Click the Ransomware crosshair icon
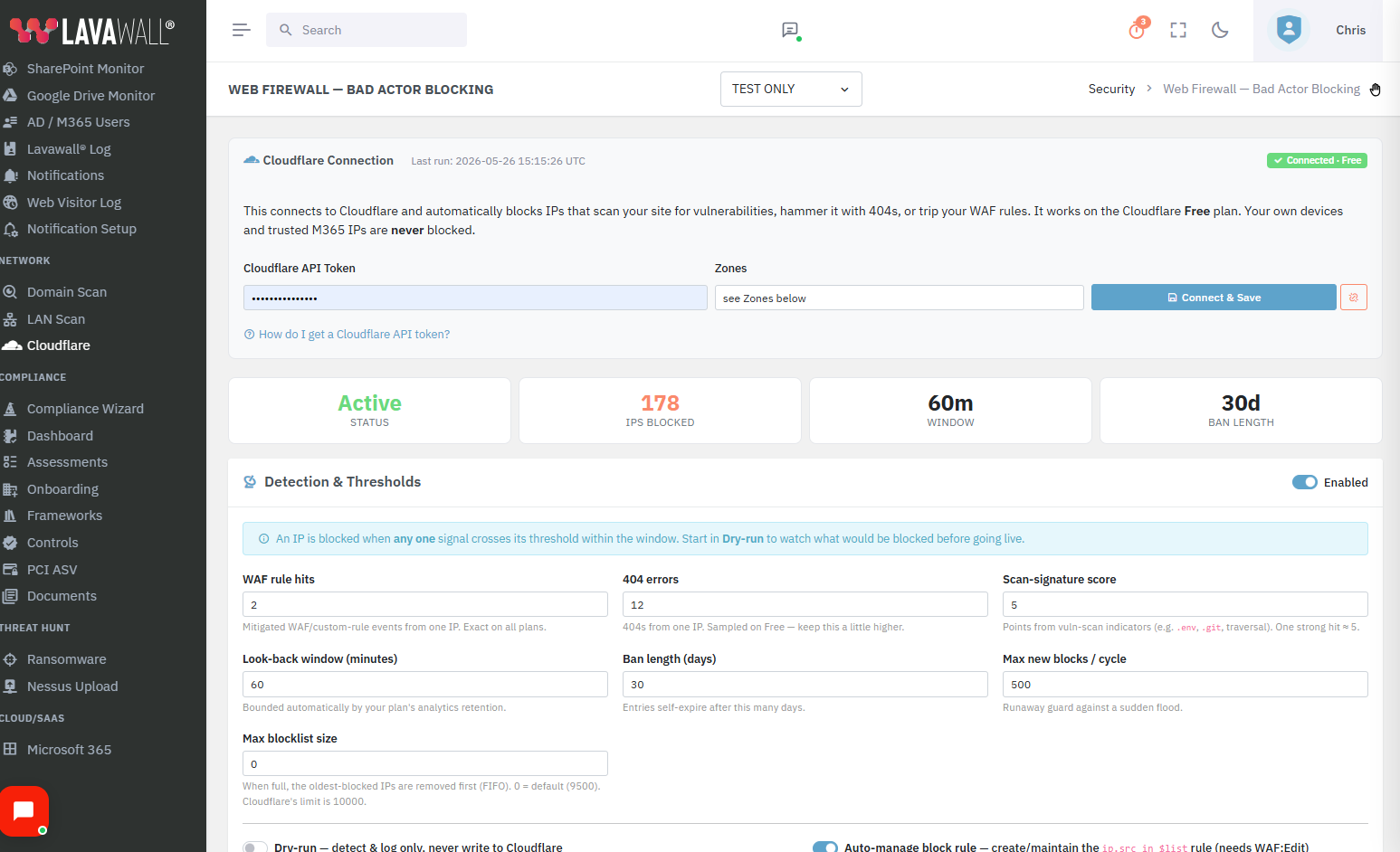The height and width of the screenshot is (852, 1400). coord(10,659)
